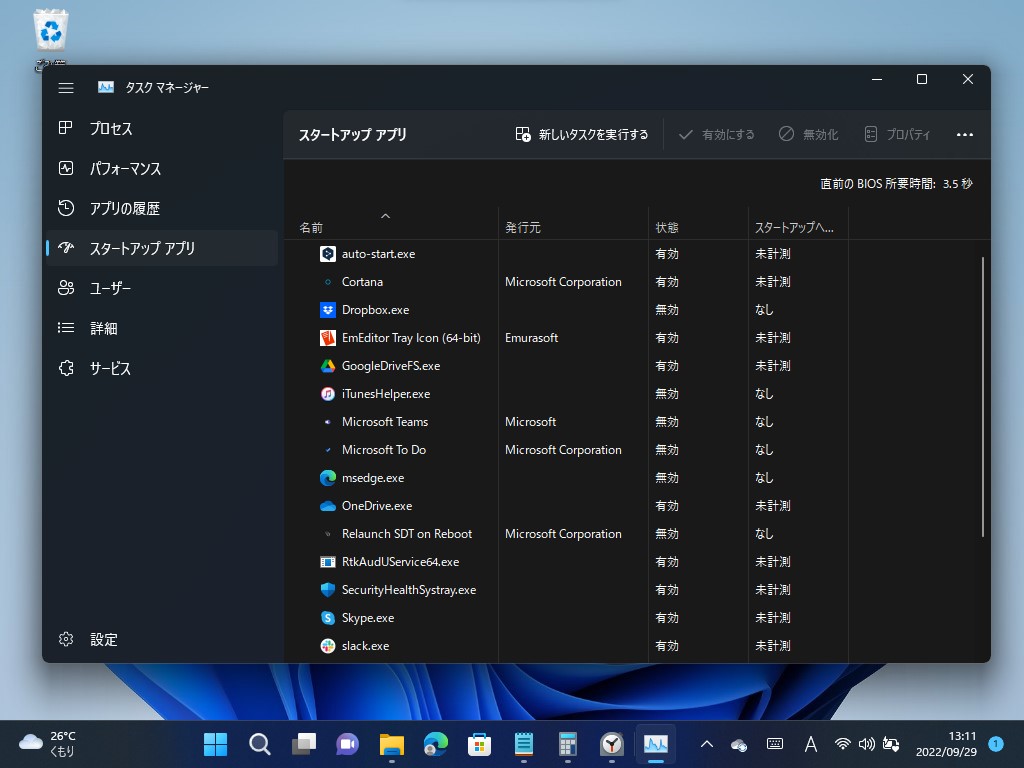
Task: Select the Cortana row icon
Action: pos(328,282)
